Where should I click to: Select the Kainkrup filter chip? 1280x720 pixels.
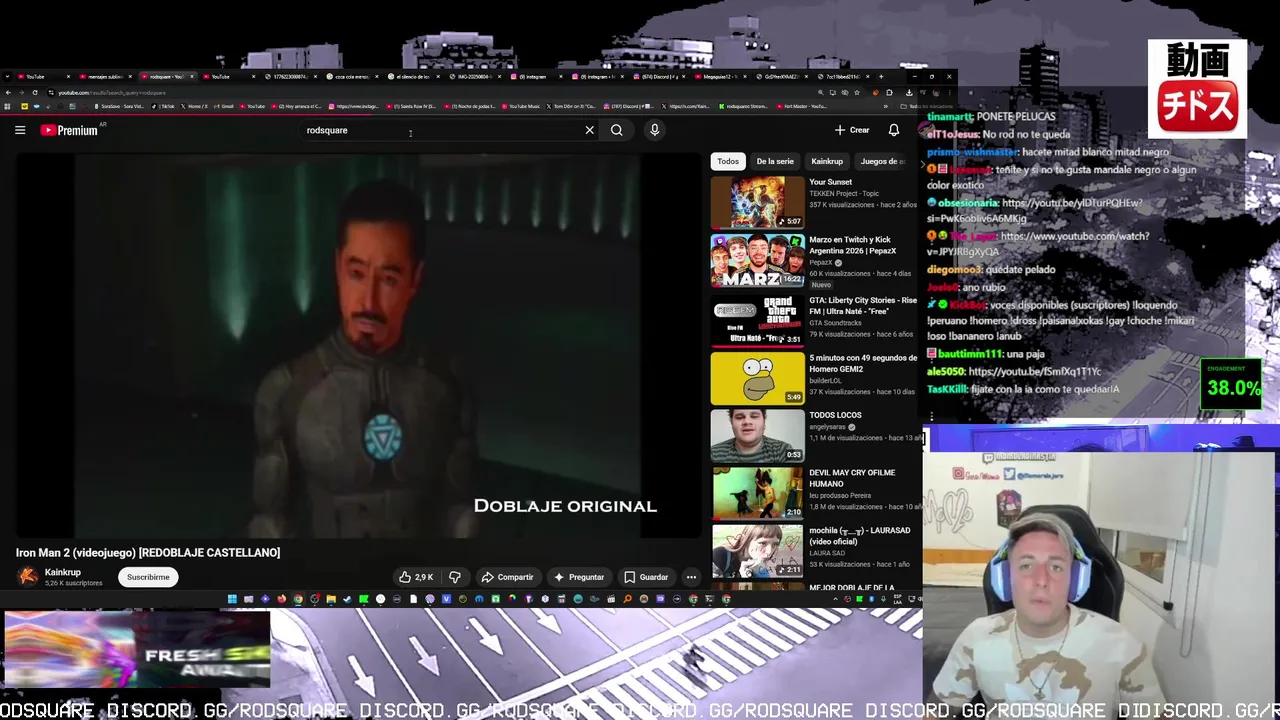coord(827,161)
